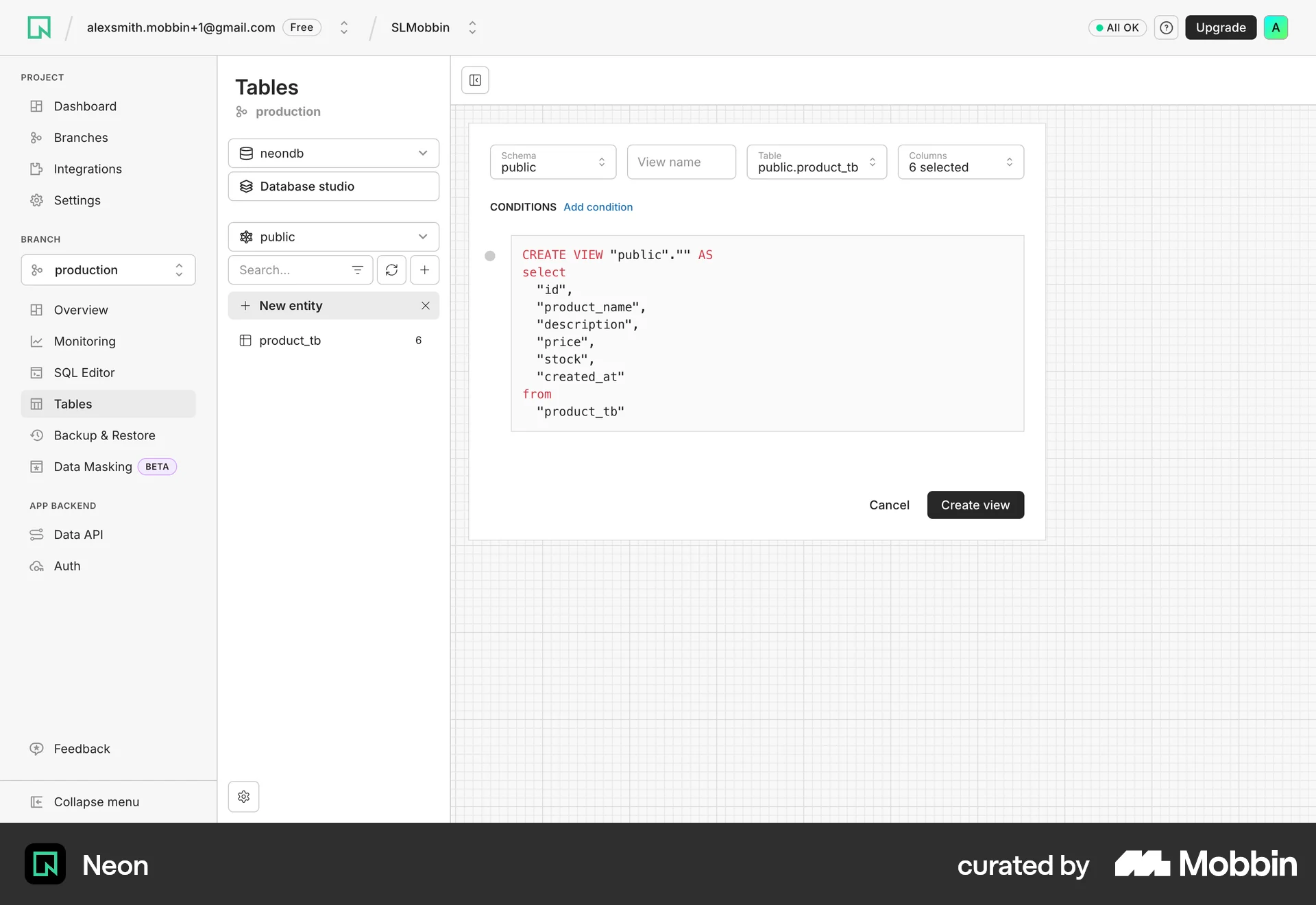This screenshot has width=1316, height=905.
Task: Select the New entity row
Action: [334, 306]
